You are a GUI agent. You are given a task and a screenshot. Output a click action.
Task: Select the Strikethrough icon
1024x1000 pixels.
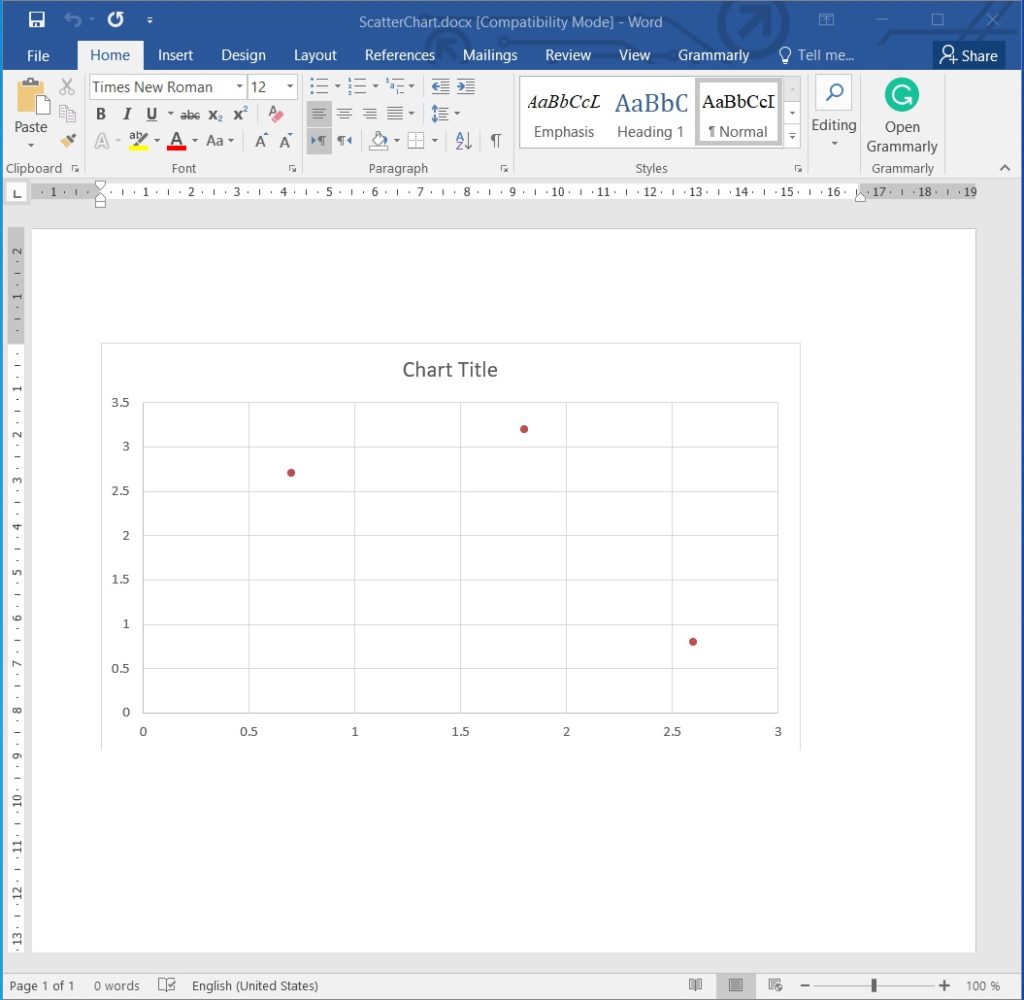[x=189, y=113]
